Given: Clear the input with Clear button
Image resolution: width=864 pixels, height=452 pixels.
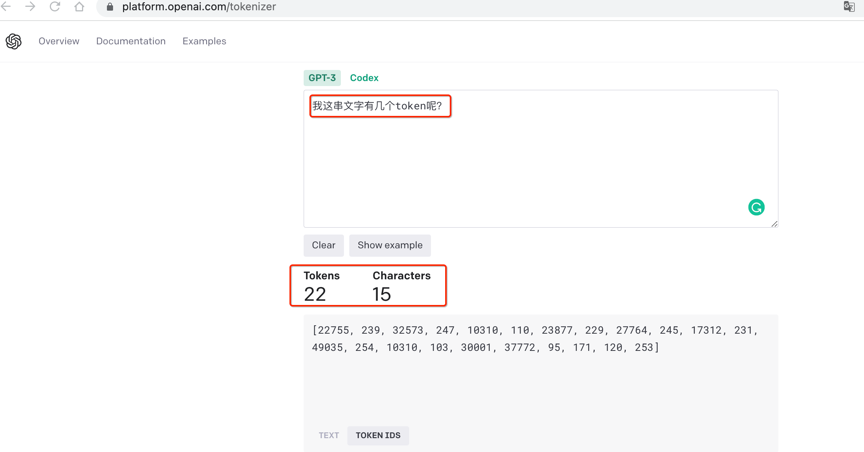Looking at the screenshot, I should point(323,245).
